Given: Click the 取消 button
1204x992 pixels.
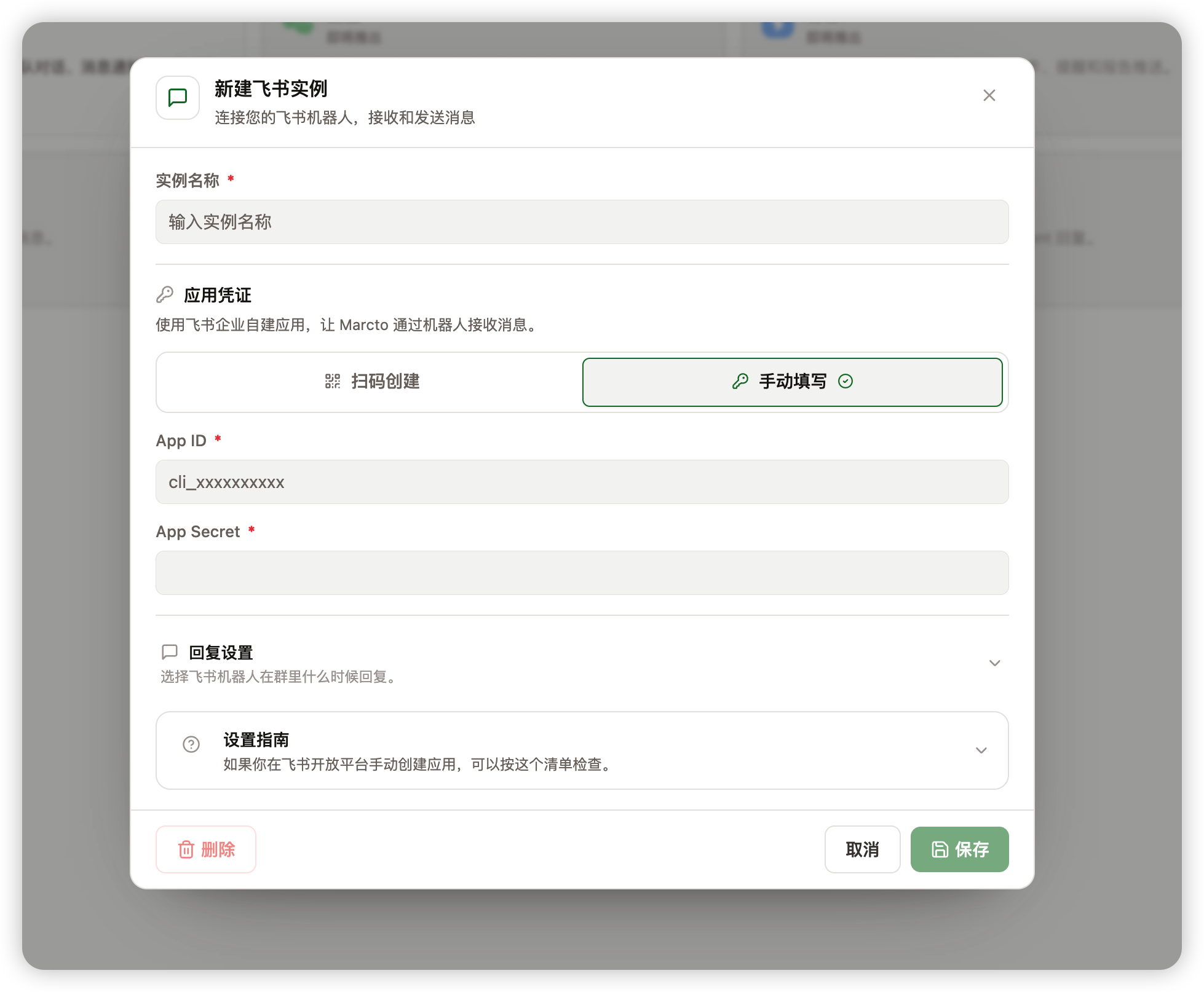Looking at the screenshot, I should (862, 849).
